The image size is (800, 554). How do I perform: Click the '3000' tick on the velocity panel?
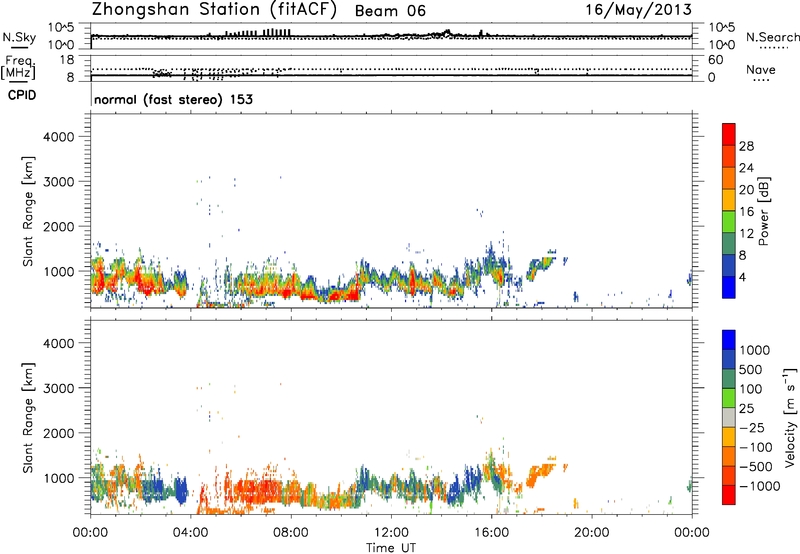(59, 388)
